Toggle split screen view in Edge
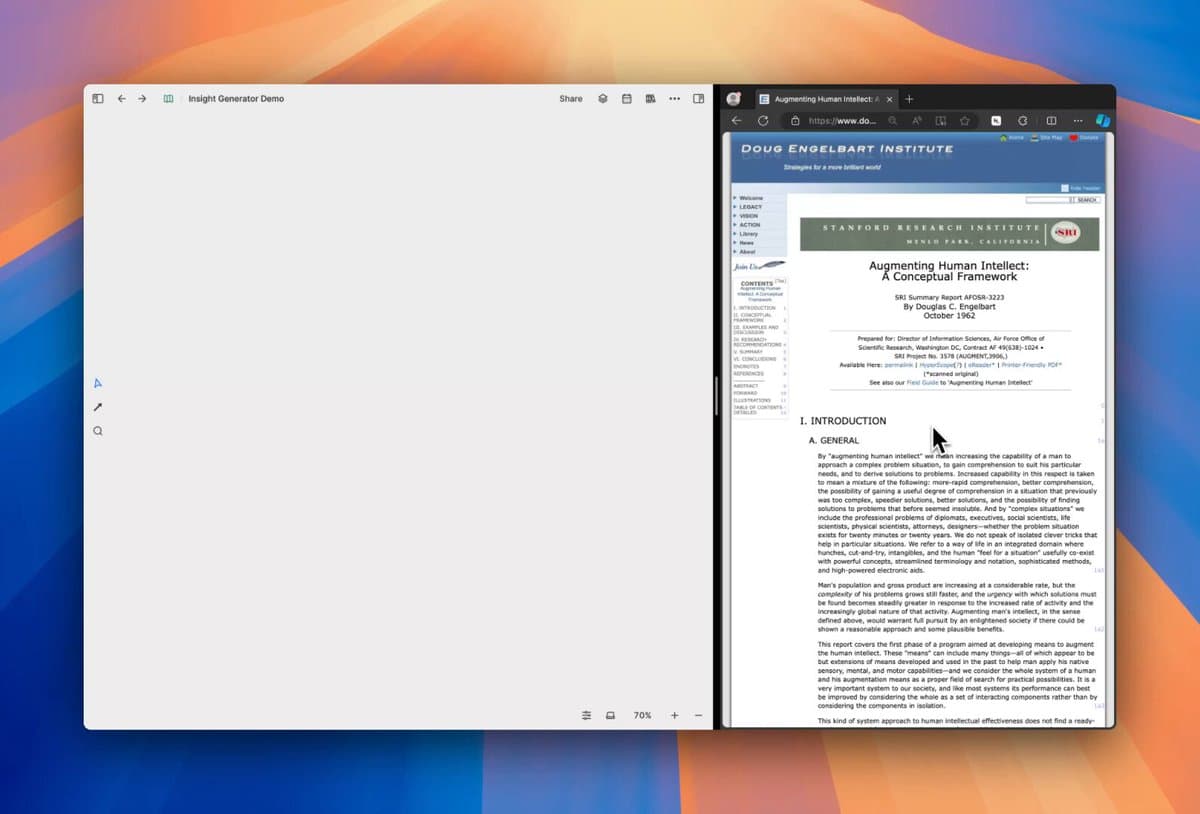The width and height of the screenshot is (1200, 814). [1051, 120]
